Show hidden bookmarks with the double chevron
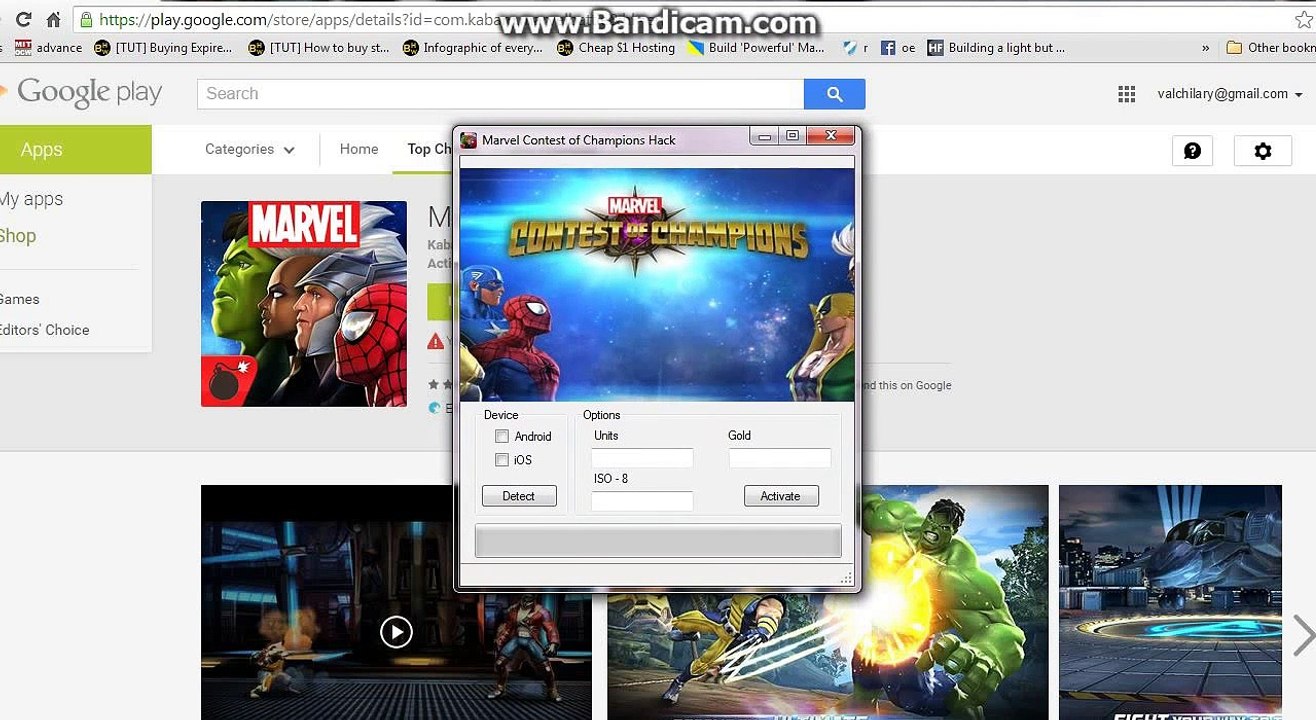 [1205, 47]
